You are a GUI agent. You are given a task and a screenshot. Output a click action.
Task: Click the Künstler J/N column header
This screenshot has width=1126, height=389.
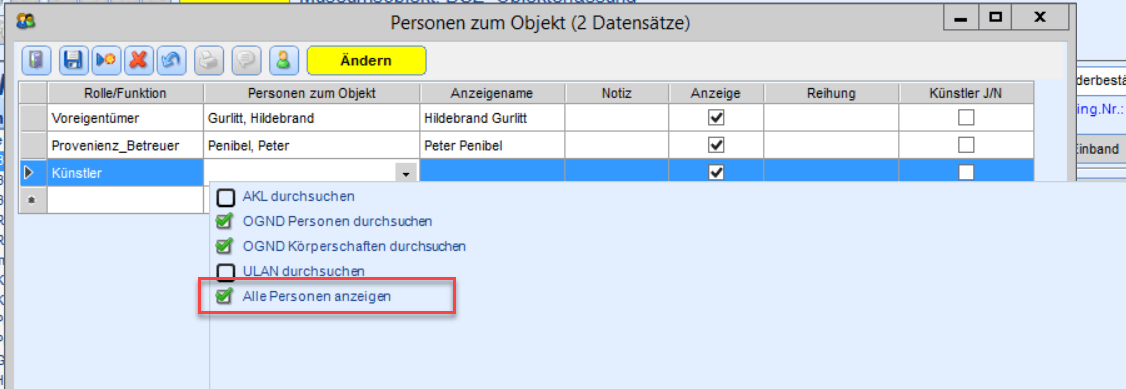(x=967, y=93)
